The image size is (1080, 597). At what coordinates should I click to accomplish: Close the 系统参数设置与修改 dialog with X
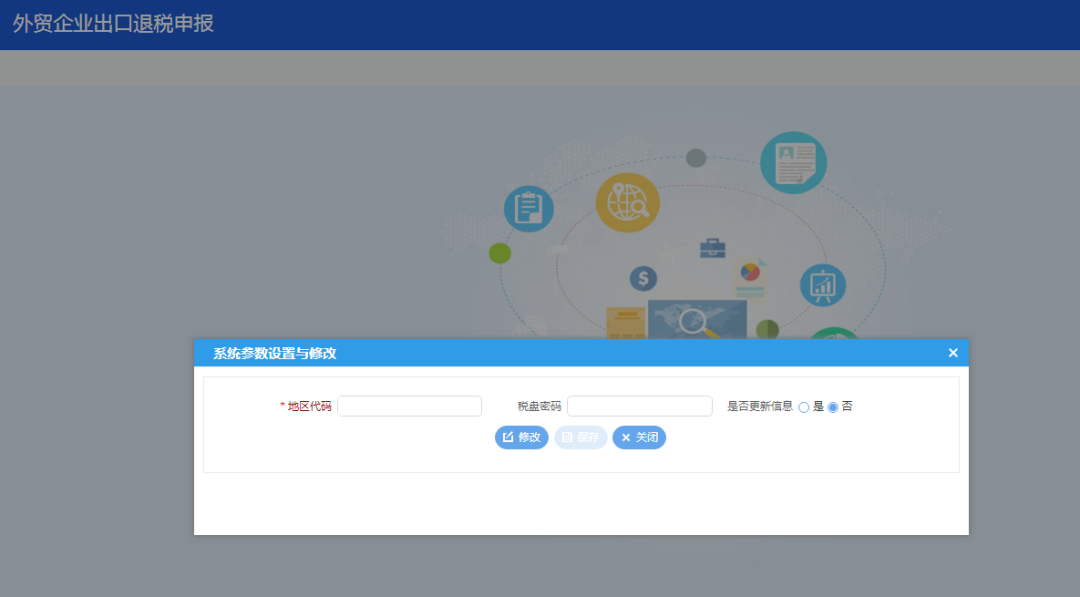(953, 353)
